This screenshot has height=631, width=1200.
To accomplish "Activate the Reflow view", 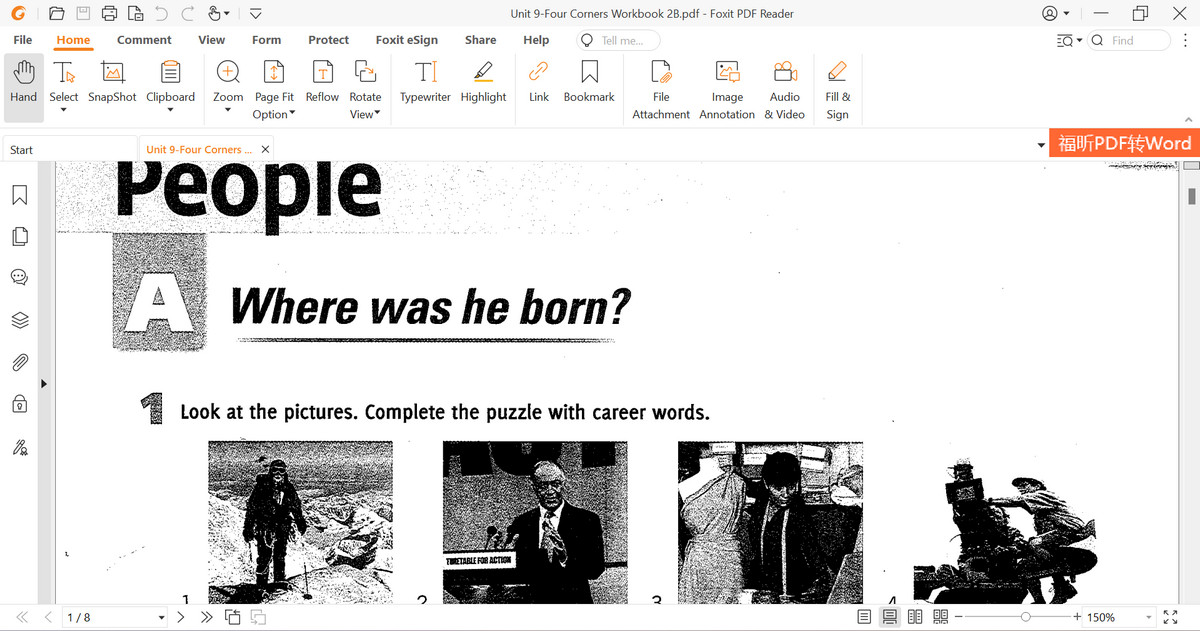I will (322, 83).
